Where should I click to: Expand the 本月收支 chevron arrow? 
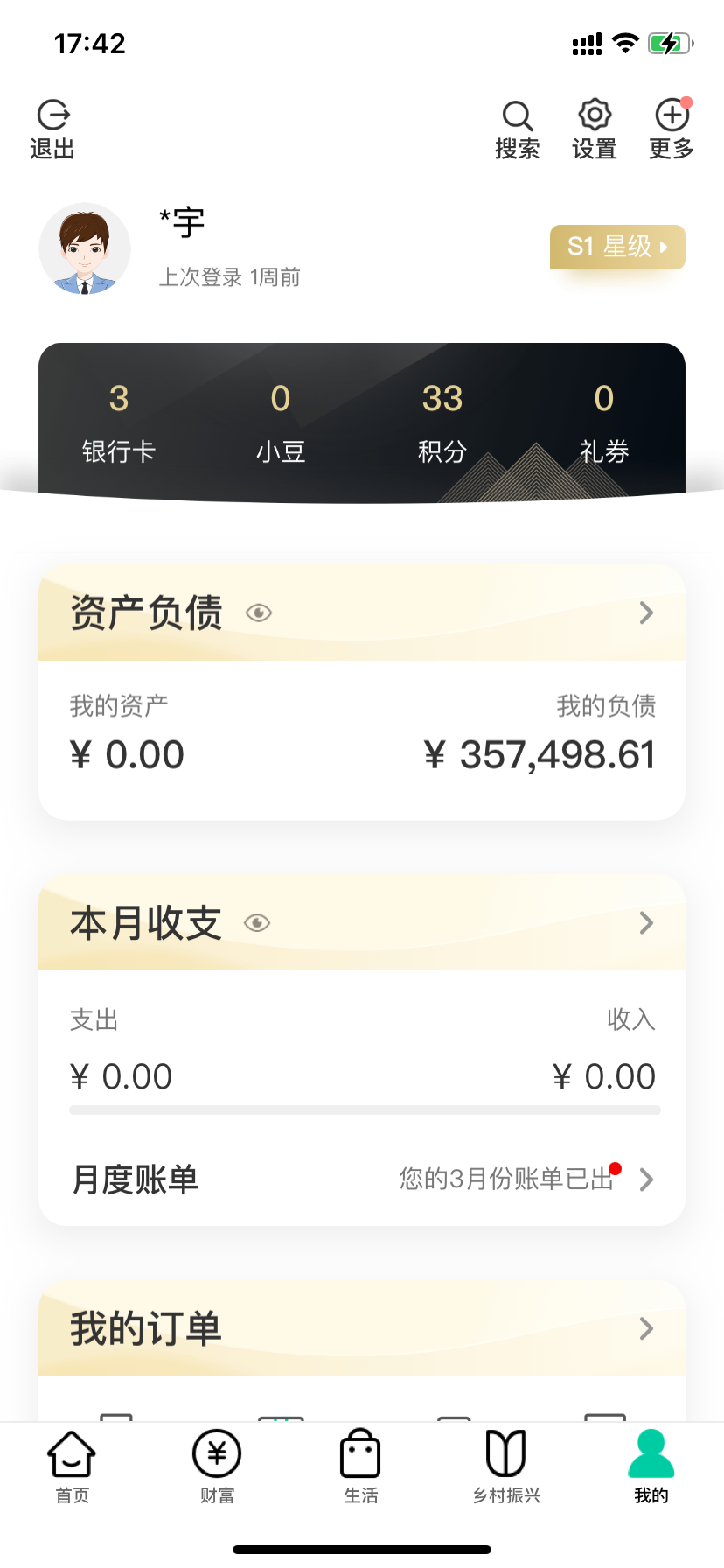coord(646,922)
